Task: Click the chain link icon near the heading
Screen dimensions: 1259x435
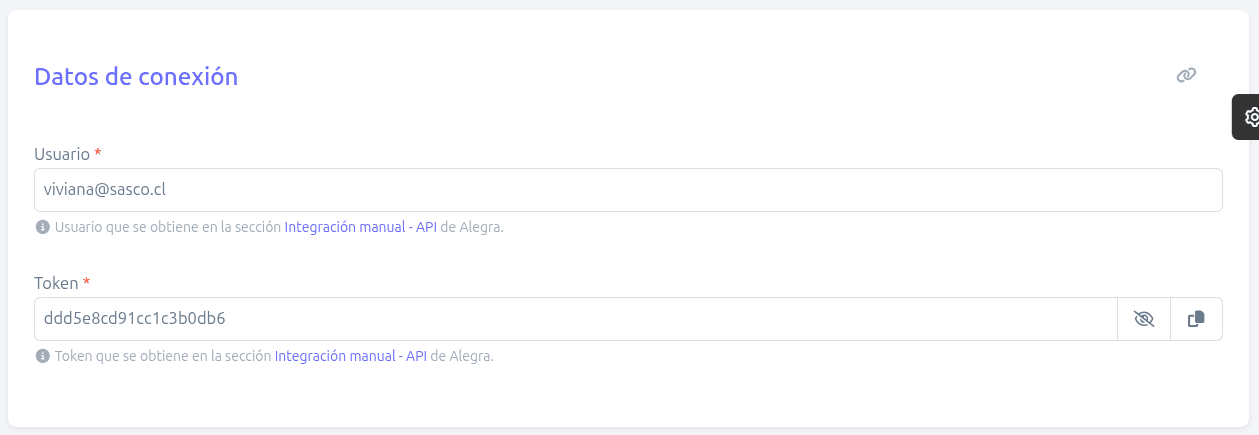Action: click(x=1186, y=75)
